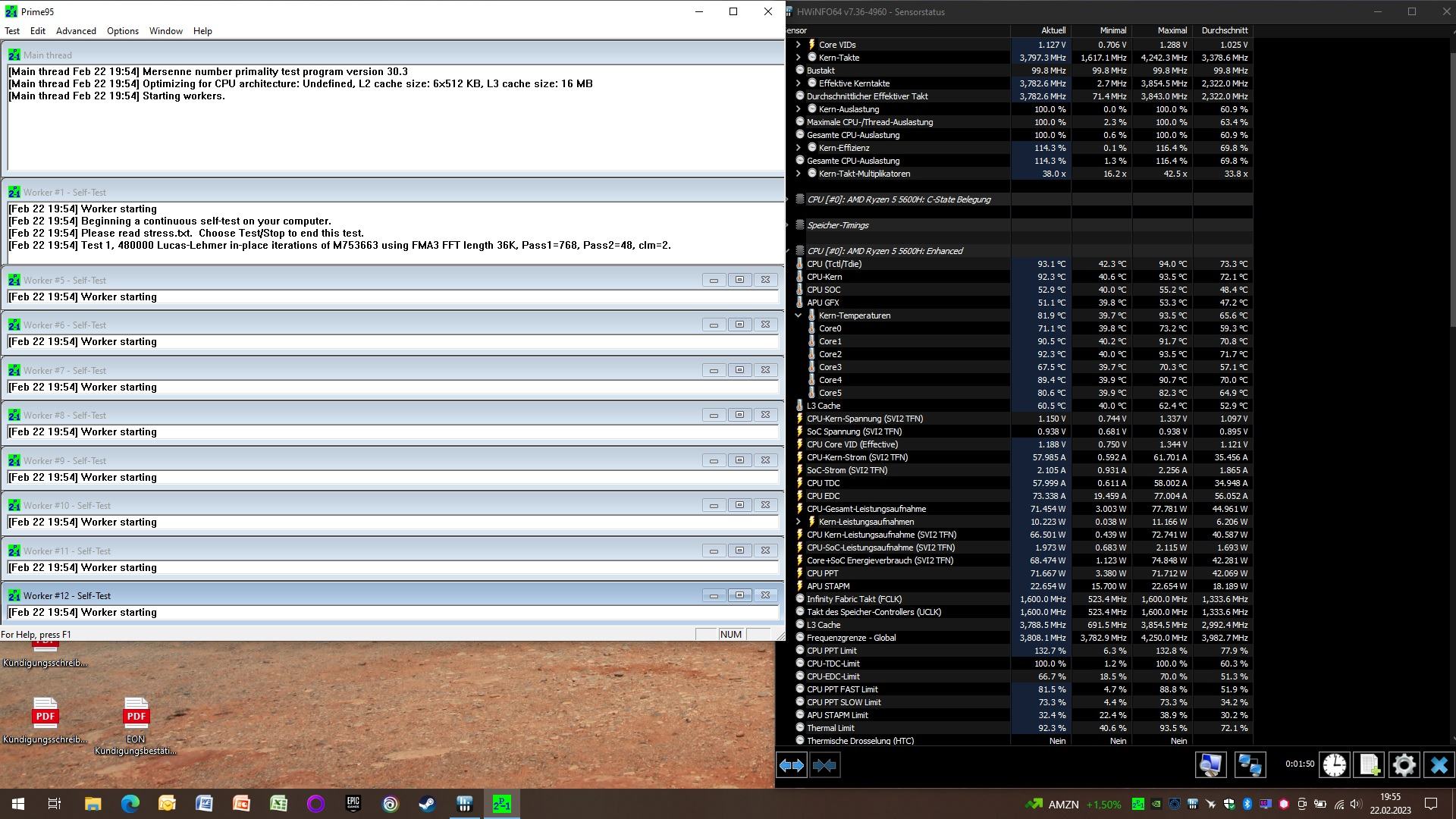Open PowerPoint from taskbar

click(241, 804)
